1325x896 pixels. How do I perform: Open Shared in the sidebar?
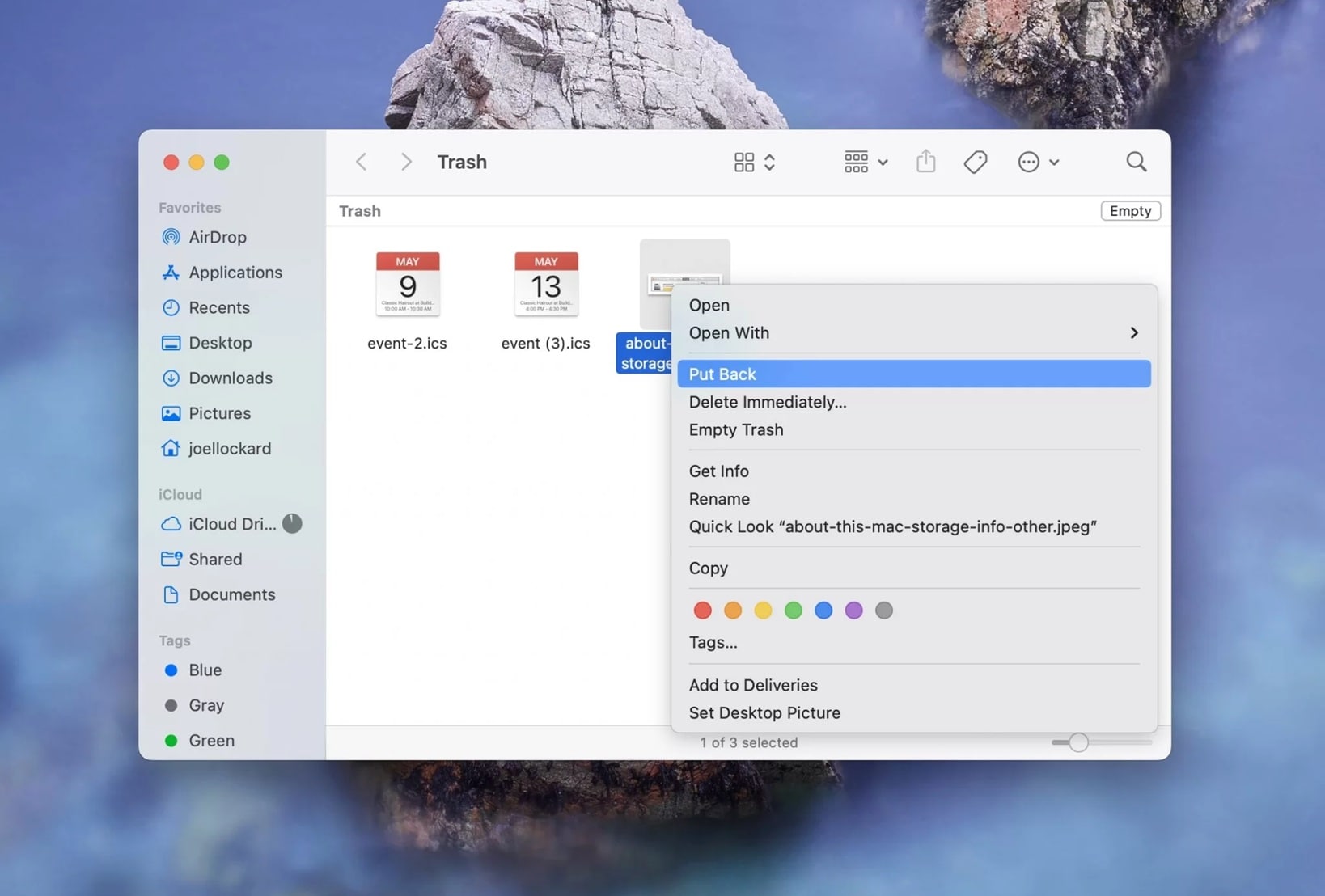coord(201,559)
